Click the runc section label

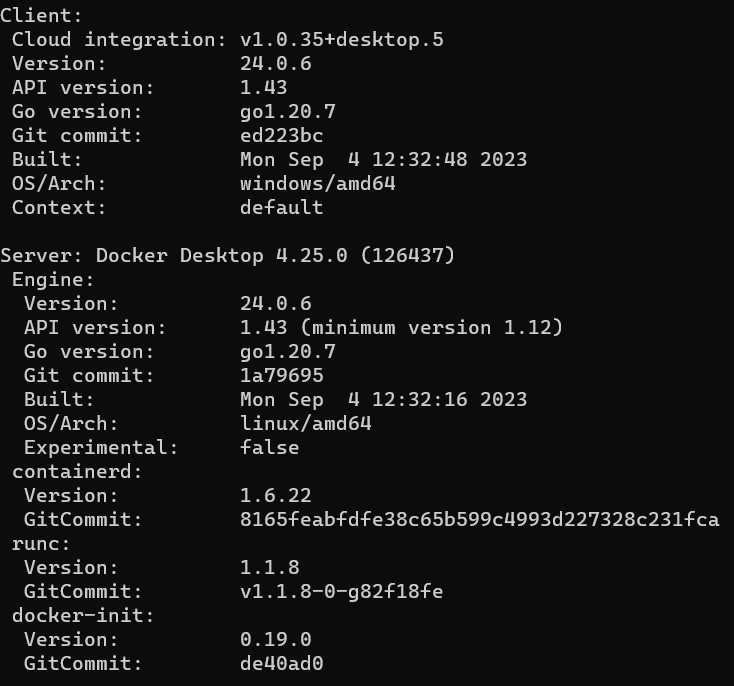click(x=41, y=544)
